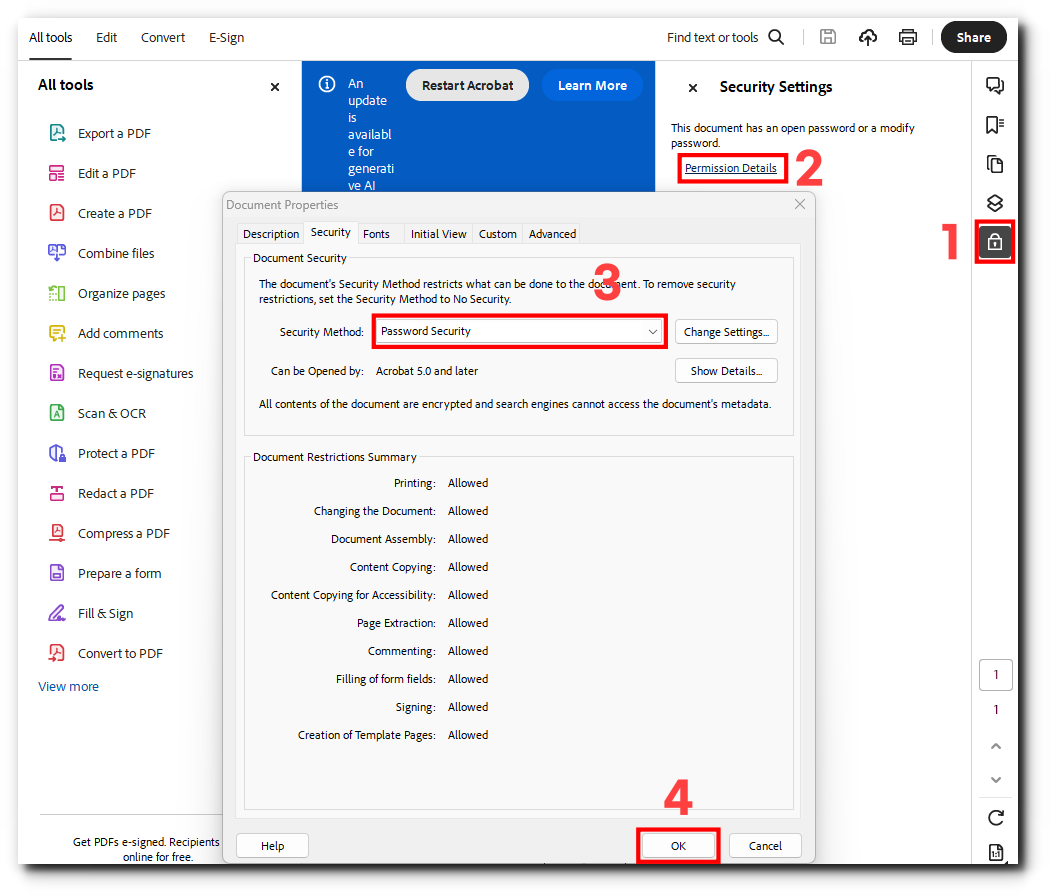Click the Change Settings button
The height and width of the screenshot is (896, 1050).
pyautogui.click(x=727, y=332)
